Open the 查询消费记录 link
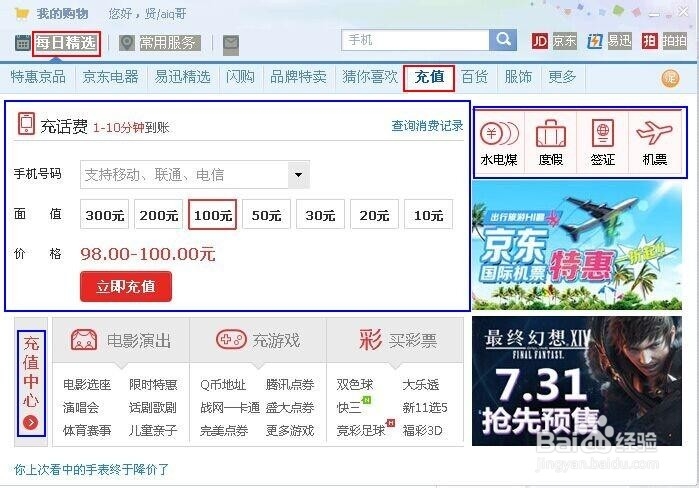 coord(427,126)
